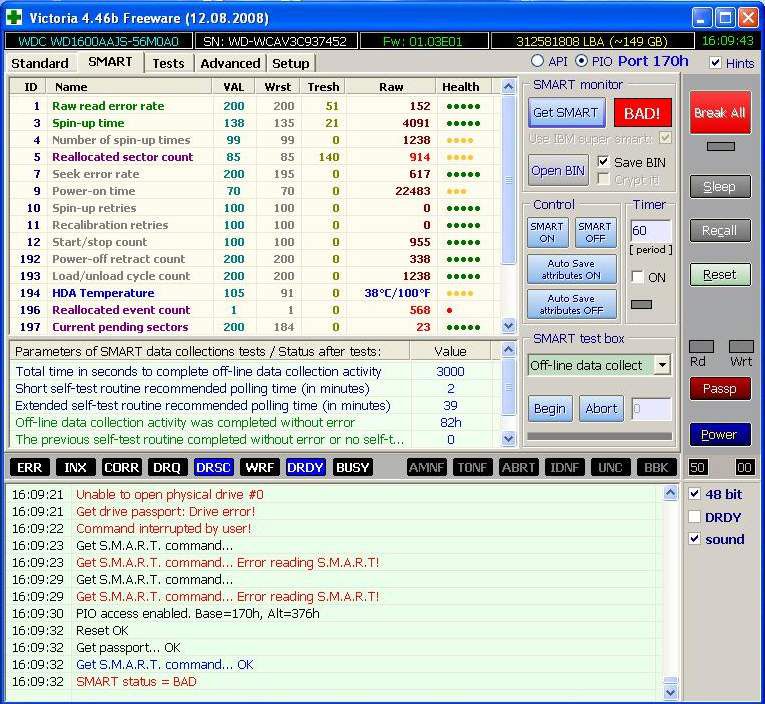This screenshot has width=765, height=704.
Task: Click the timer period input field
Action: coord(651,230)
